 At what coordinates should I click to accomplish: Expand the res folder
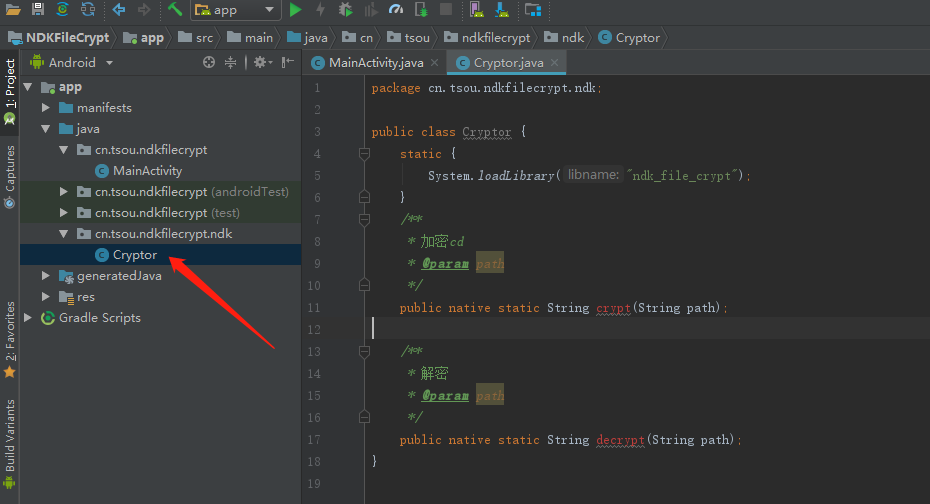[x=46, y=296]
